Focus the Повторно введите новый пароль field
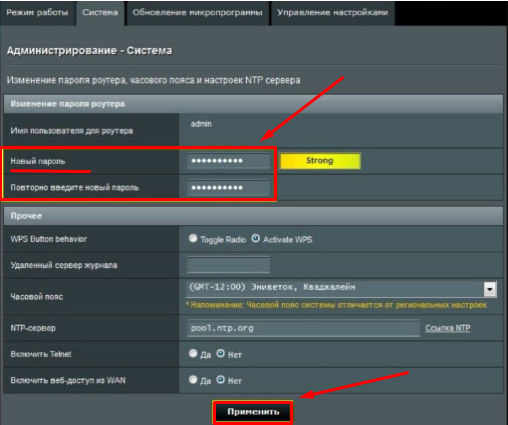This screenshot has height=425, width=508. (x=228, y=188)
